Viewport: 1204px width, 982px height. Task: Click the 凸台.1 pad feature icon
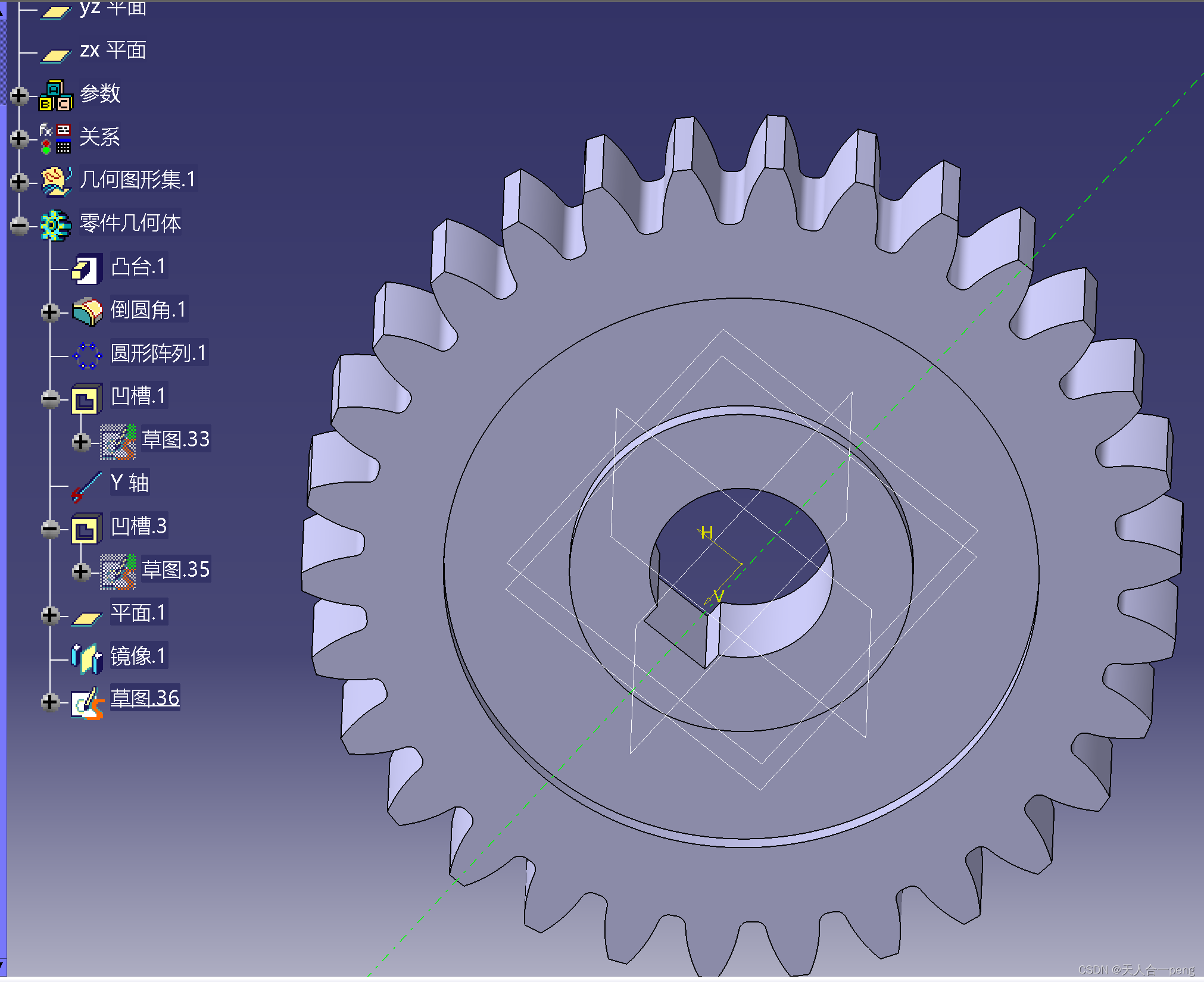86,268
